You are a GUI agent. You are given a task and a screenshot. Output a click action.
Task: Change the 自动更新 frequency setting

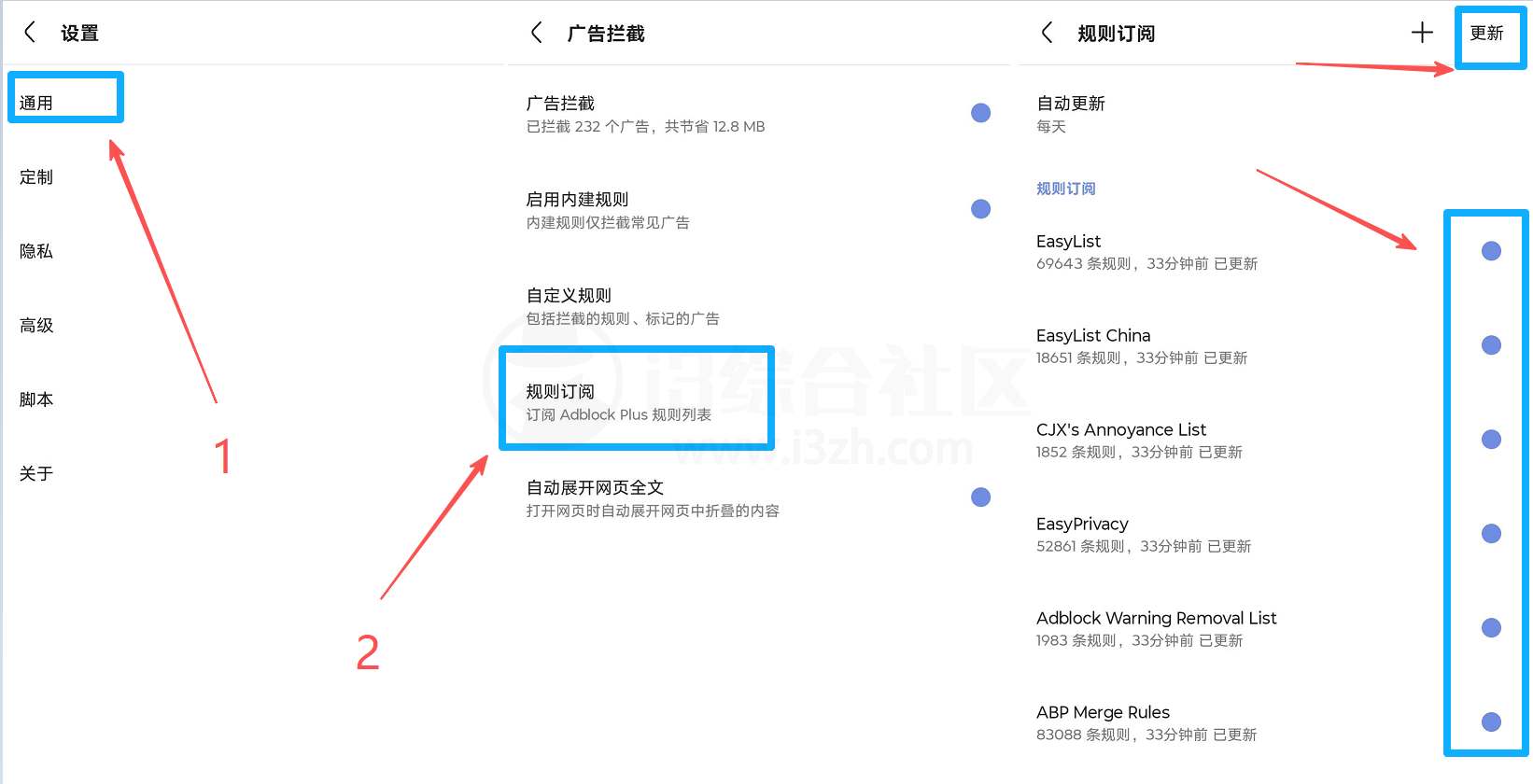pyautogui.click(x=1070, y=114)
